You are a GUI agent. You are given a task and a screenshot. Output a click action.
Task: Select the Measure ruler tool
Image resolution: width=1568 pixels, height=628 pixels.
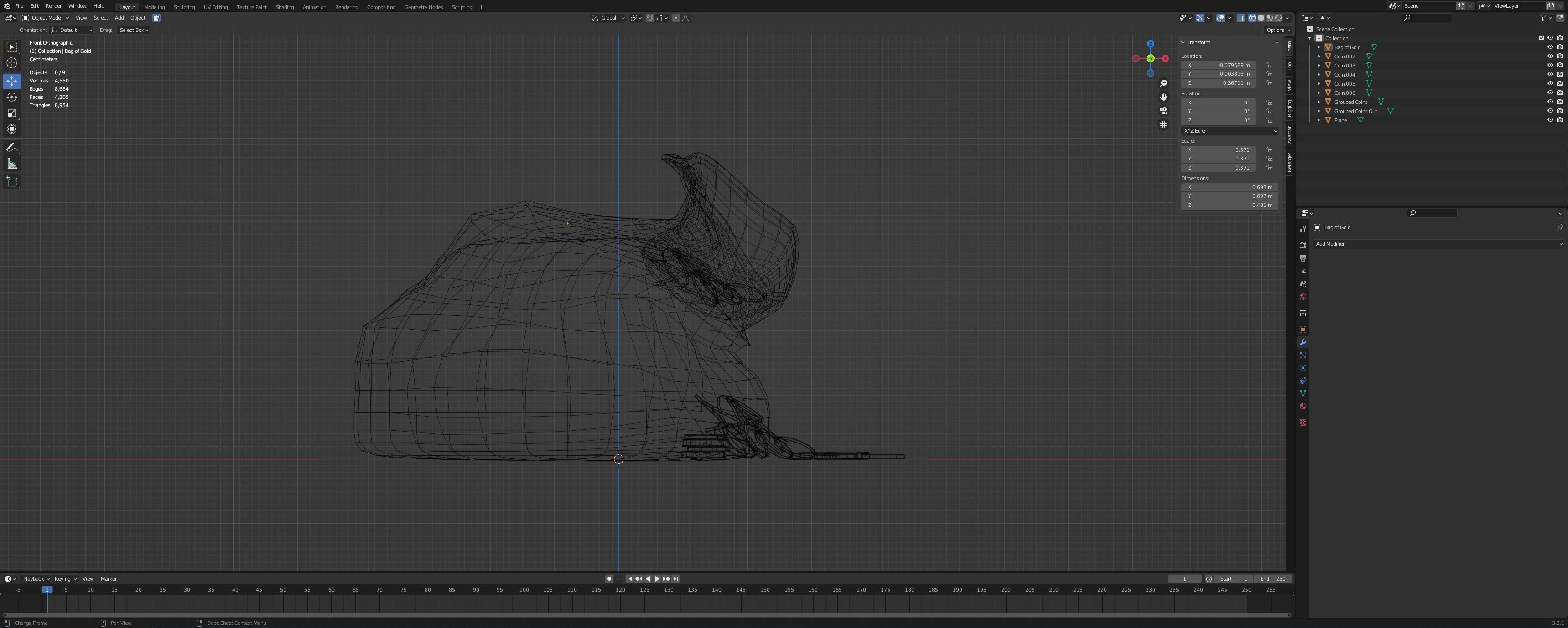[11, 164]
